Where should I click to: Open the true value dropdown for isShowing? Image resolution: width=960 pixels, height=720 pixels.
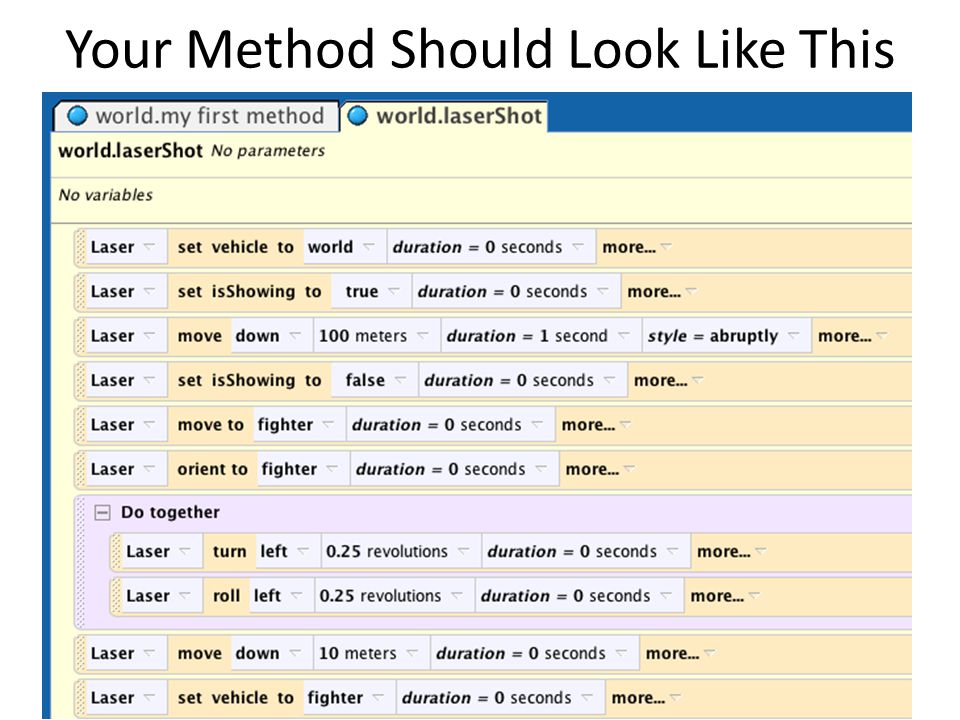pos(372,291)
